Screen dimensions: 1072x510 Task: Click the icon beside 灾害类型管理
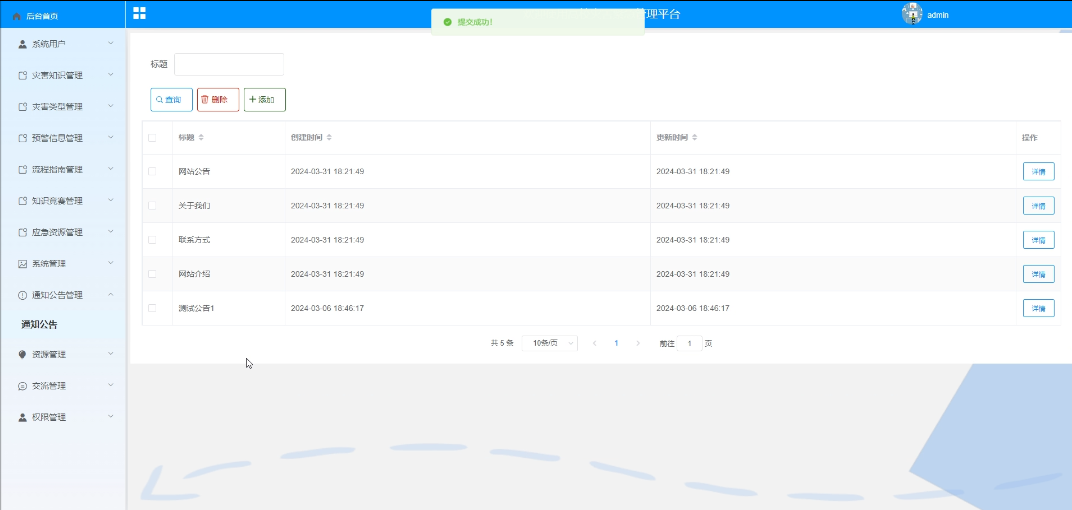tap(23, 107)
